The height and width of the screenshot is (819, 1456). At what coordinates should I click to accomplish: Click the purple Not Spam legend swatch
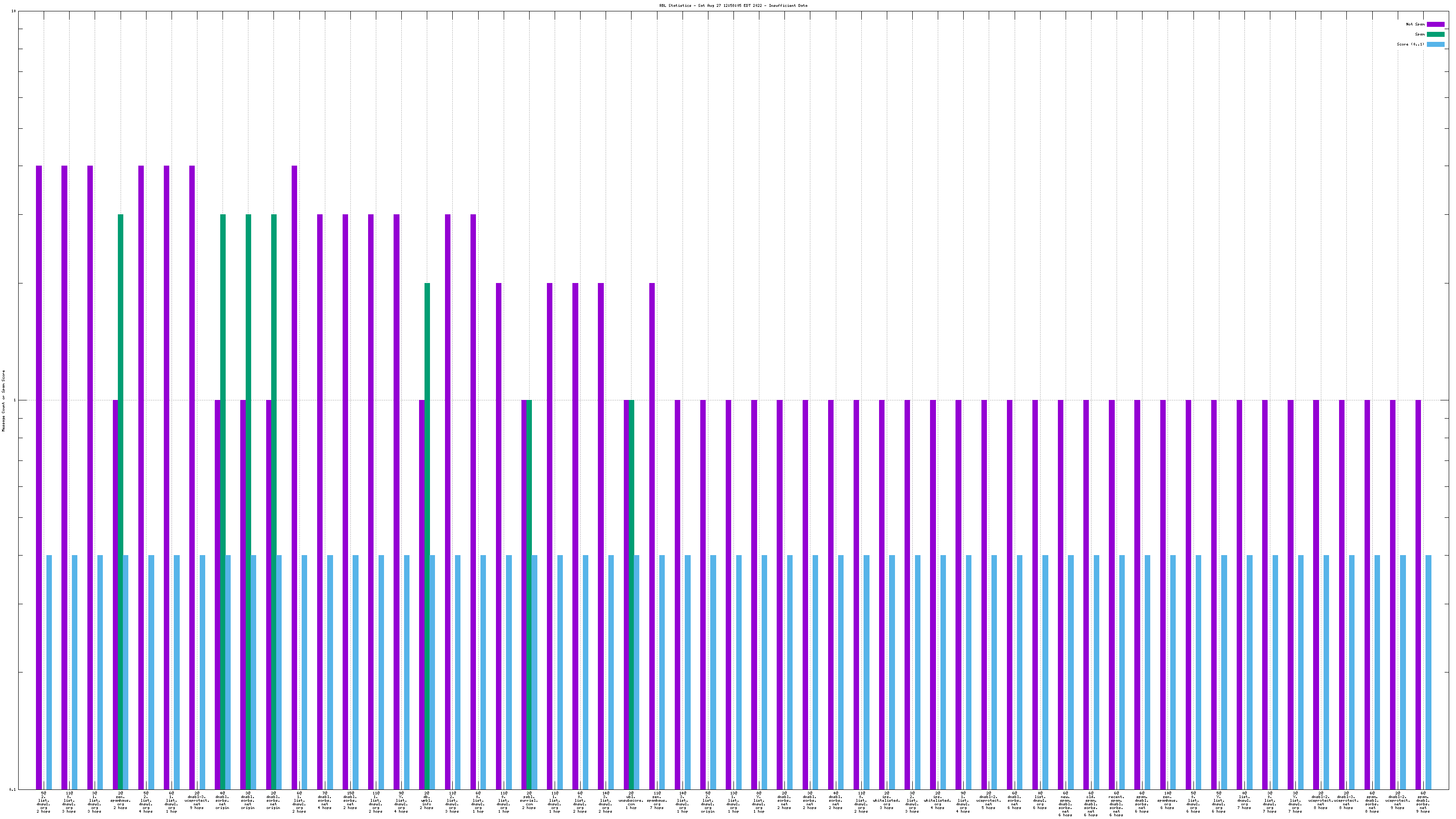tap(1435, 24)
